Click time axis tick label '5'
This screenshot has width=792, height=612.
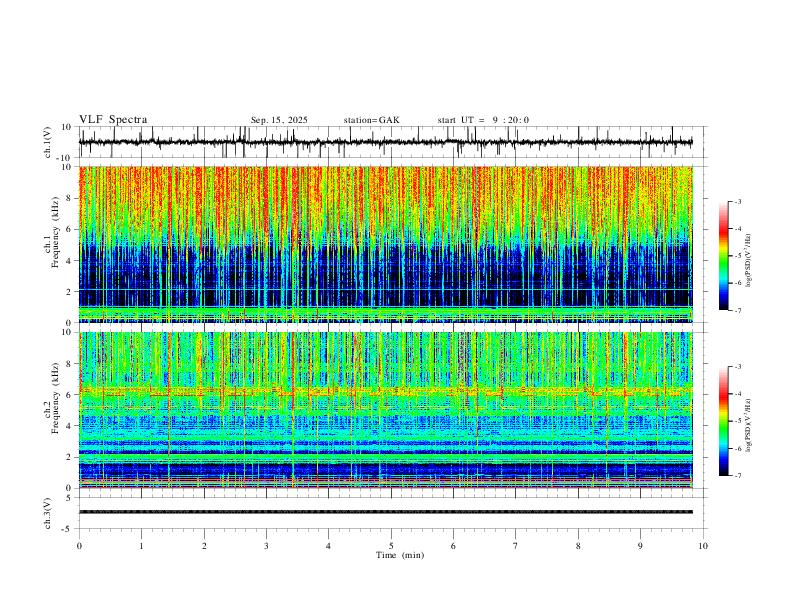coord(391,546)
